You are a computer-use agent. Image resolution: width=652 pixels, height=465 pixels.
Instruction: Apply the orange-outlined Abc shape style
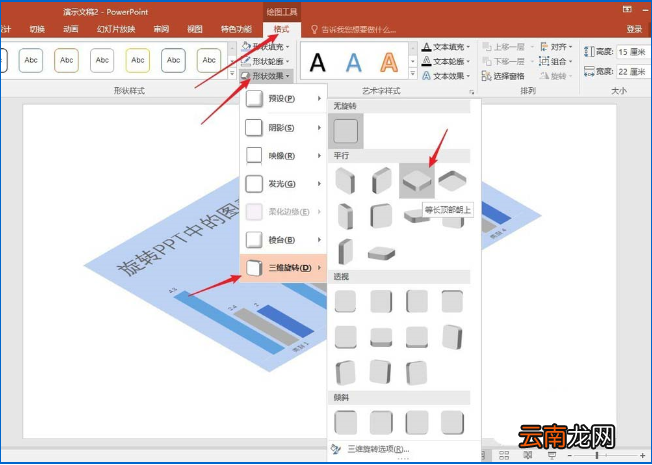(x=67, y=60)
